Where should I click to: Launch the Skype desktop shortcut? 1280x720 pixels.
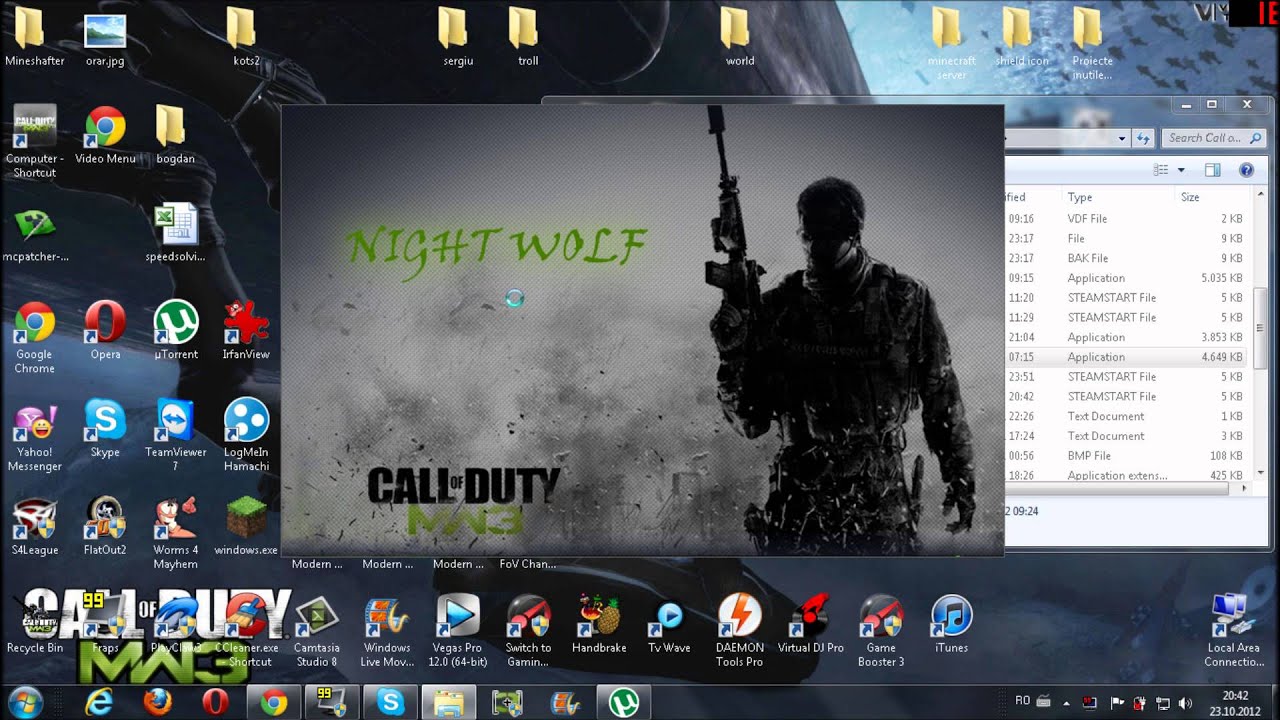105,429
